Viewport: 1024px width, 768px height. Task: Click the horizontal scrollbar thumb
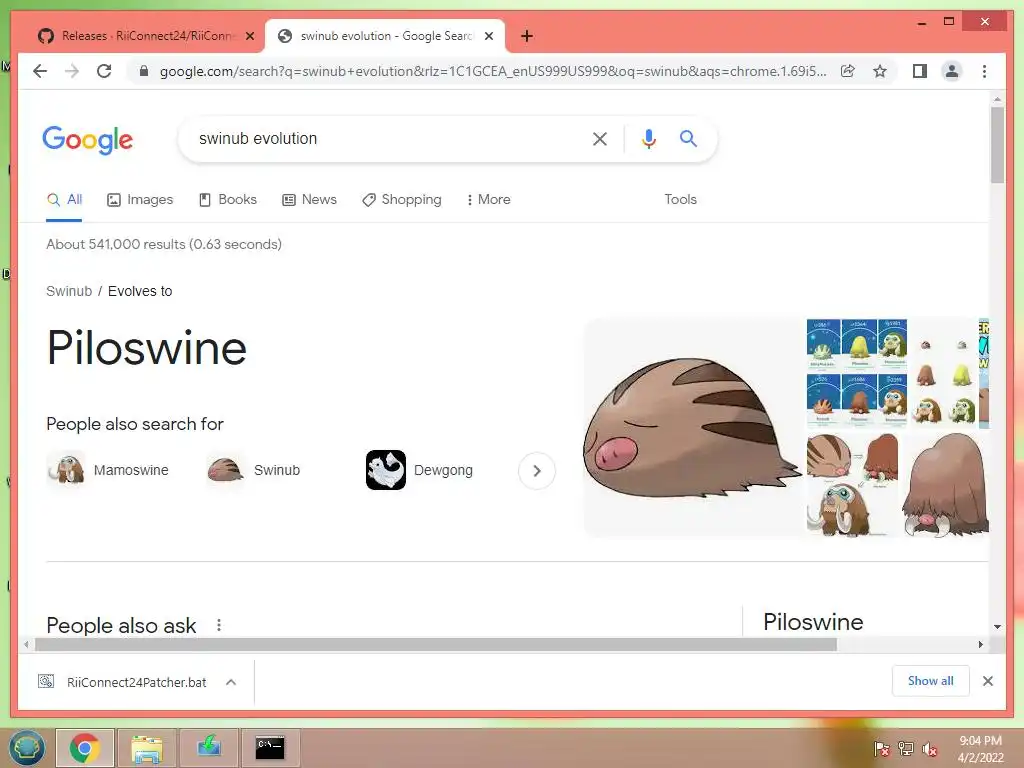(x=436, y=645)
